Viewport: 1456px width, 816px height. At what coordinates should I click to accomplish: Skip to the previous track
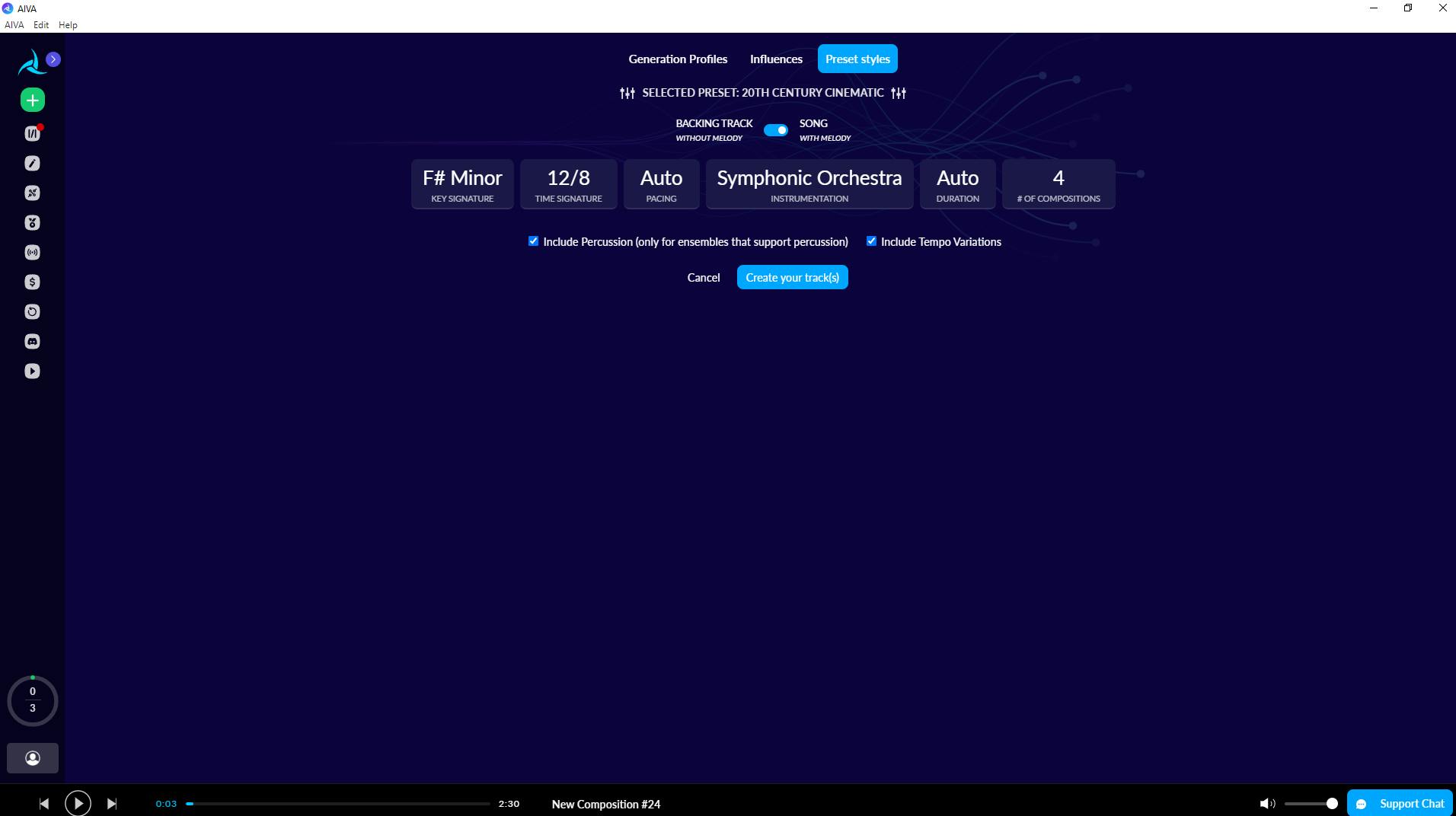click(44, 804)
